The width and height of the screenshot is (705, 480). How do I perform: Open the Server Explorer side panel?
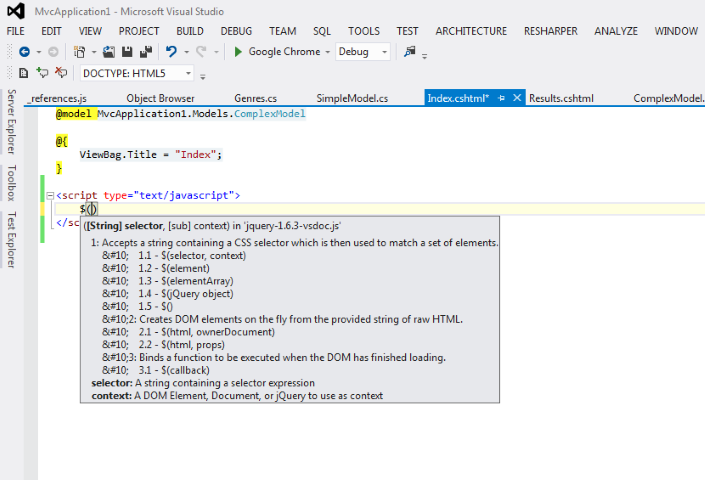(11, 121)
